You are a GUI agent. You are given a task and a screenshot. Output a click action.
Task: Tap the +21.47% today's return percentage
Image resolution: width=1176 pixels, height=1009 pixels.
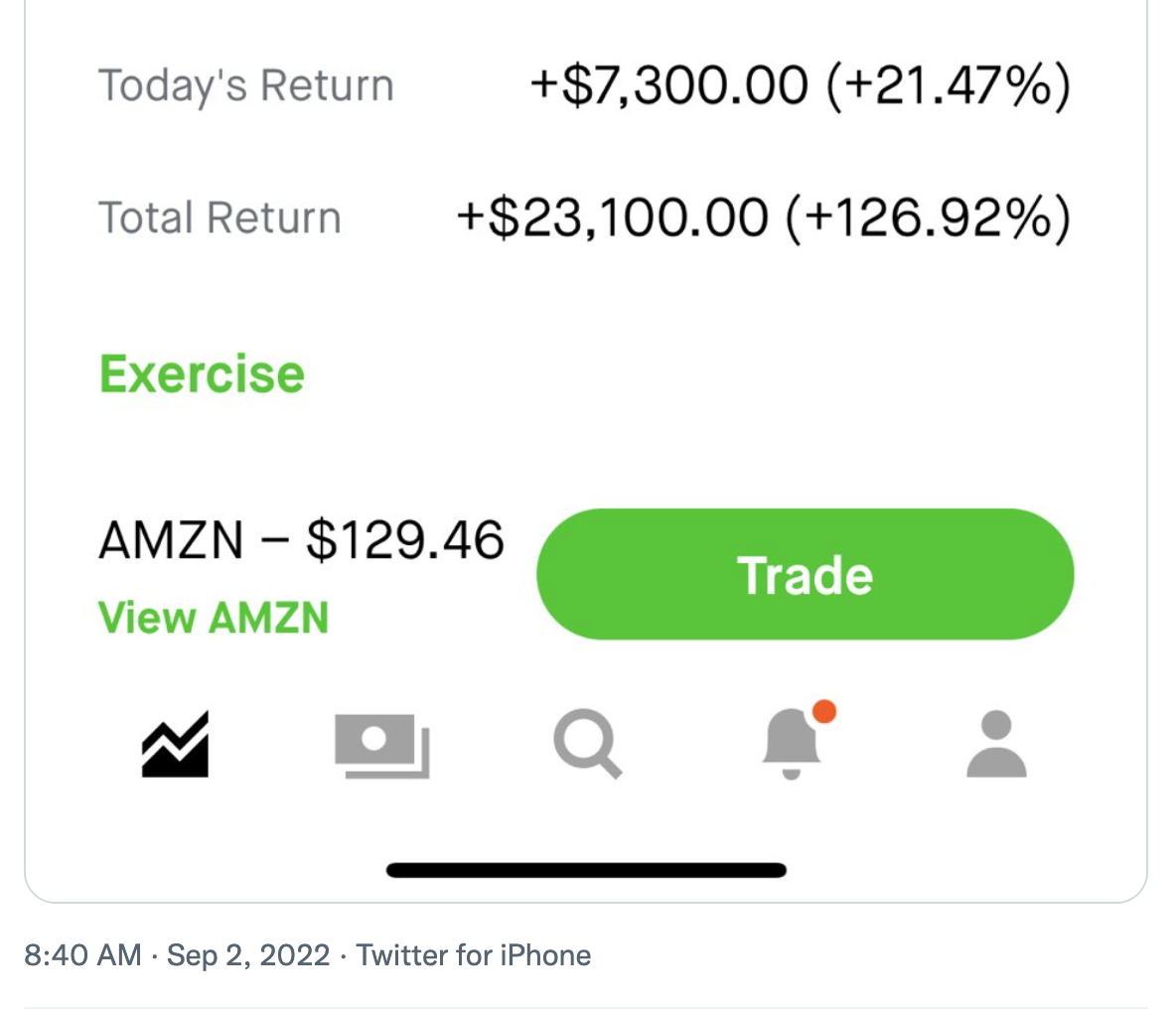tap(949, 85)
